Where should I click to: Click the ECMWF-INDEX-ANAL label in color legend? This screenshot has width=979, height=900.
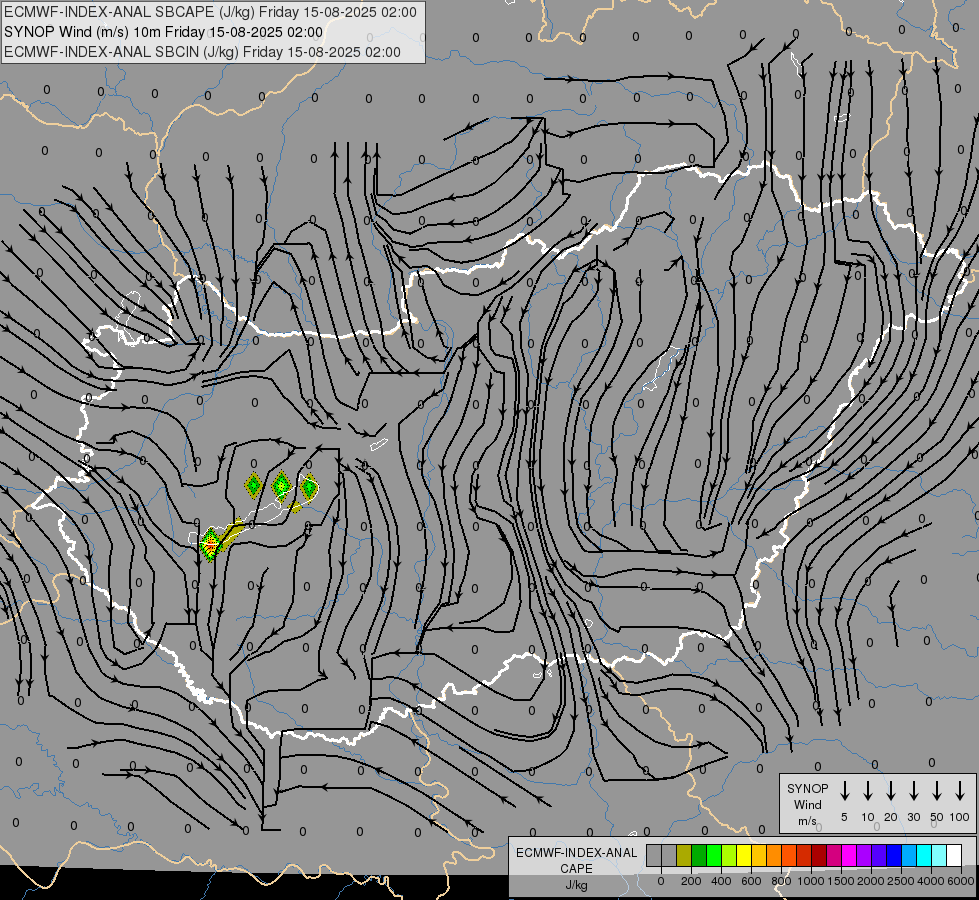pyautogui.click(x=576, y=853)
